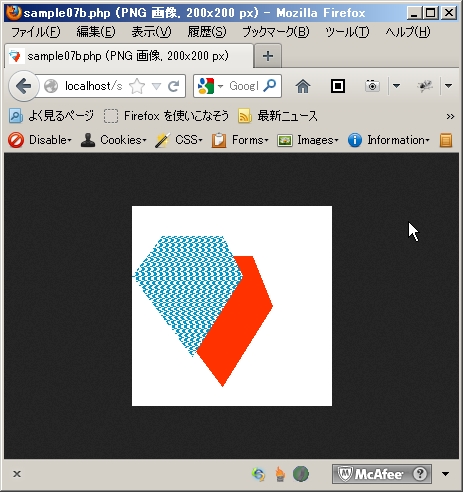This screenshot has height=492, width=463.
Task: Open a new tab with plus button
Action: (268, 56)
